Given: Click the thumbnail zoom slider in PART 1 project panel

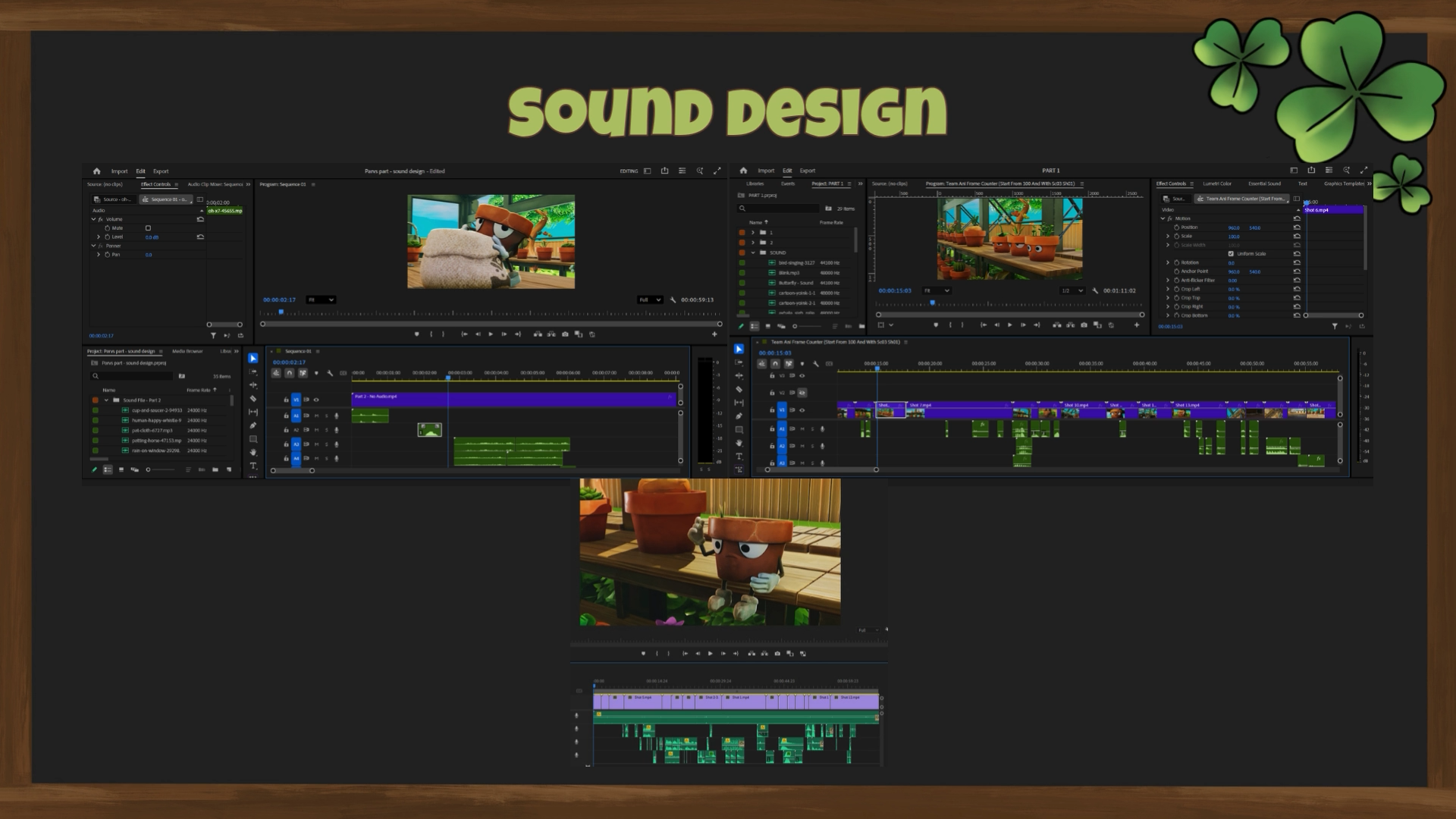Looking at the screenshot, I should pyautogui.click(x=805, y=327).
